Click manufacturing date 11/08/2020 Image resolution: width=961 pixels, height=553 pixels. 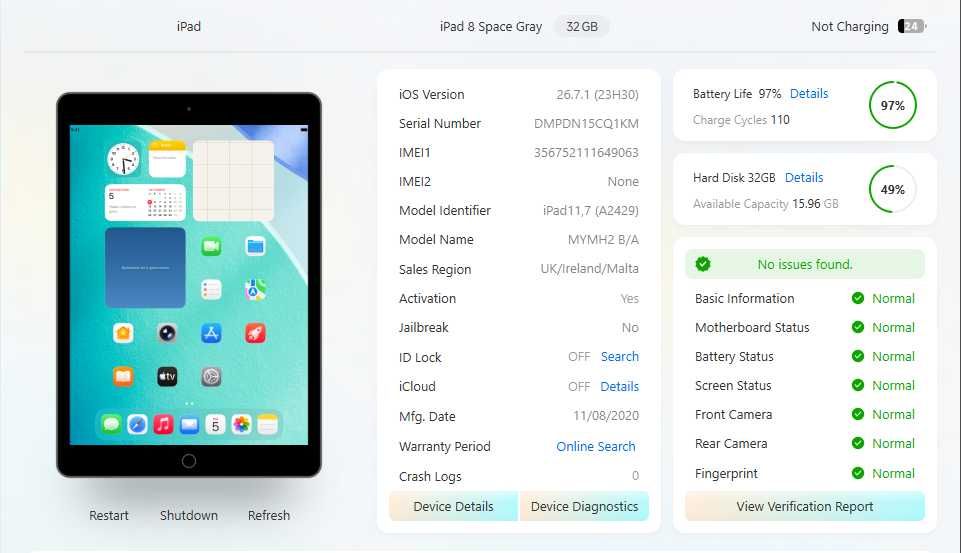pyautogui.click(x=606, y=416)
